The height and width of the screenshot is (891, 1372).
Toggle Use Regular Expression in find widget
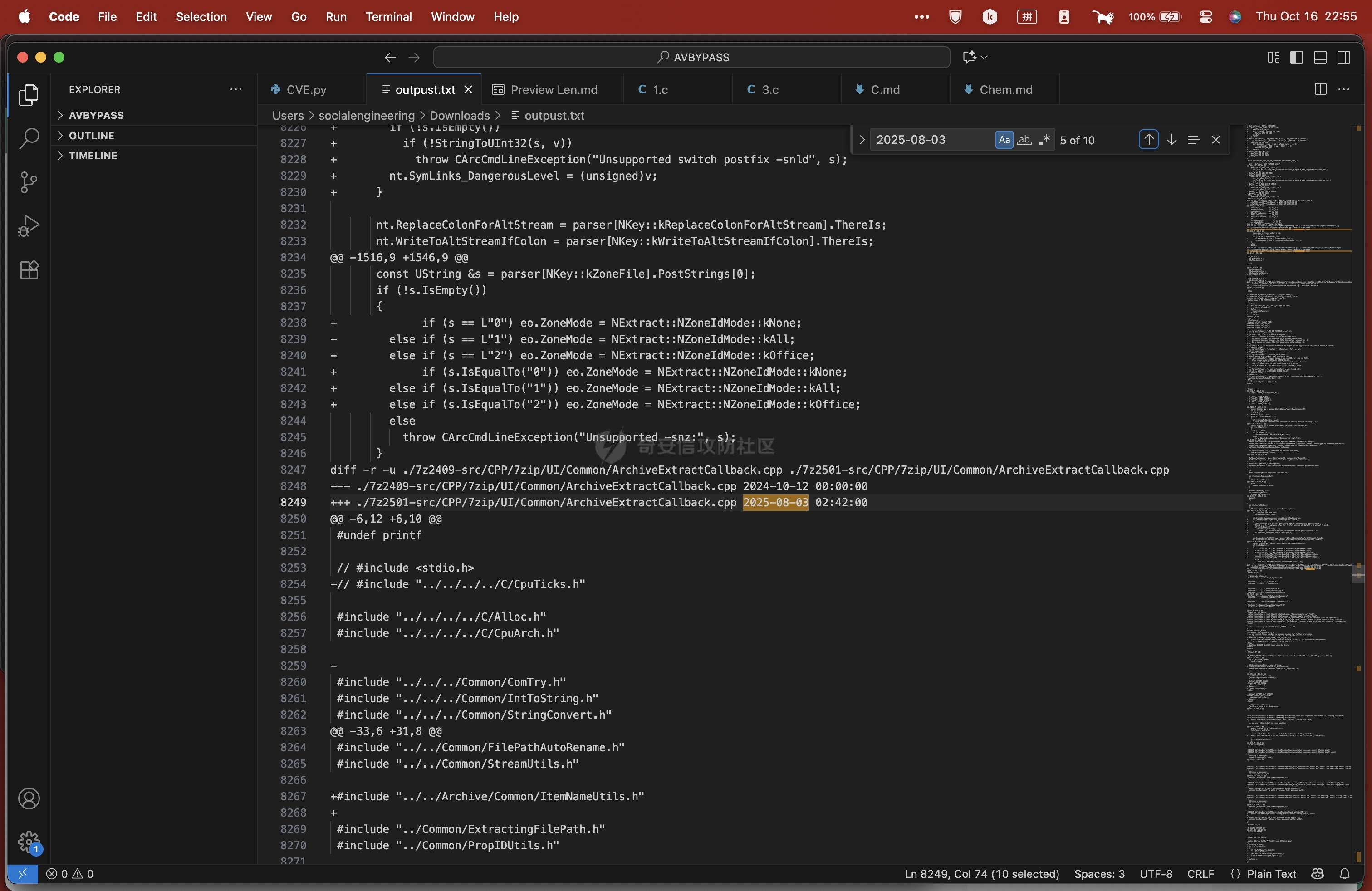point(1044,140)
